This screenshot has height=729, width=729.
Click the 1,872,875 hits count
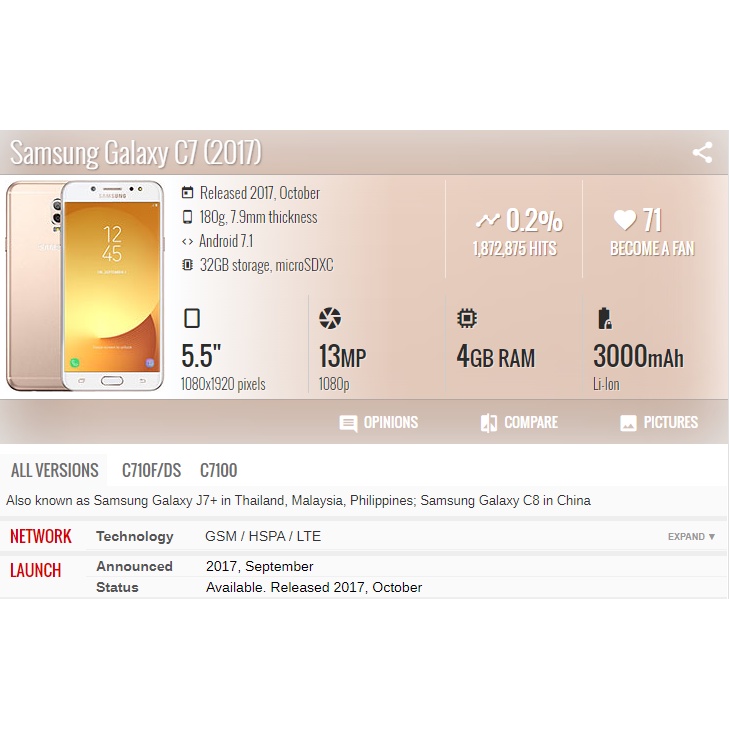click(x=515, y=249)
